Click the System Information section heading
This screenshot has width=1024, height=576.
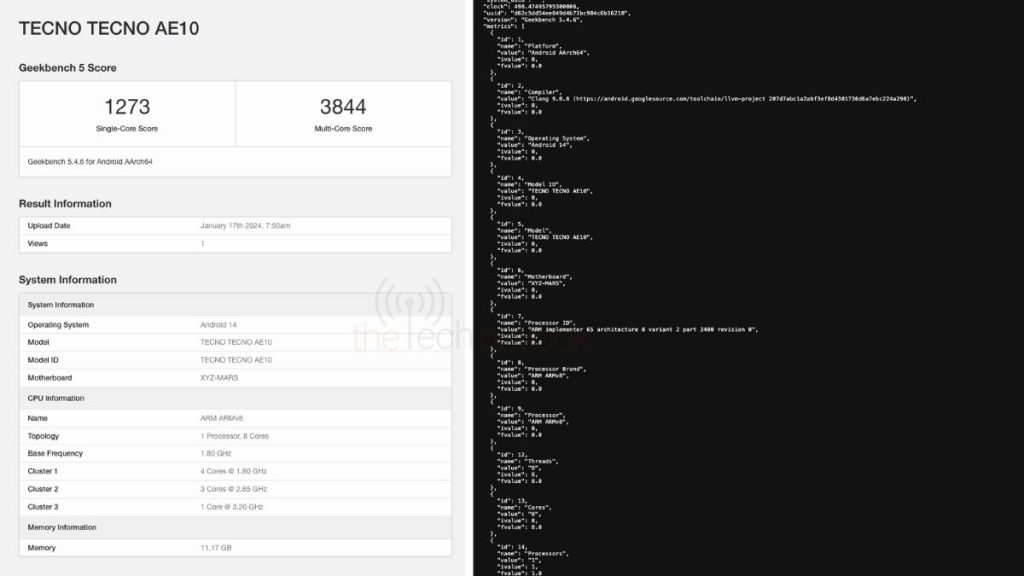click(x=67, y=280)
